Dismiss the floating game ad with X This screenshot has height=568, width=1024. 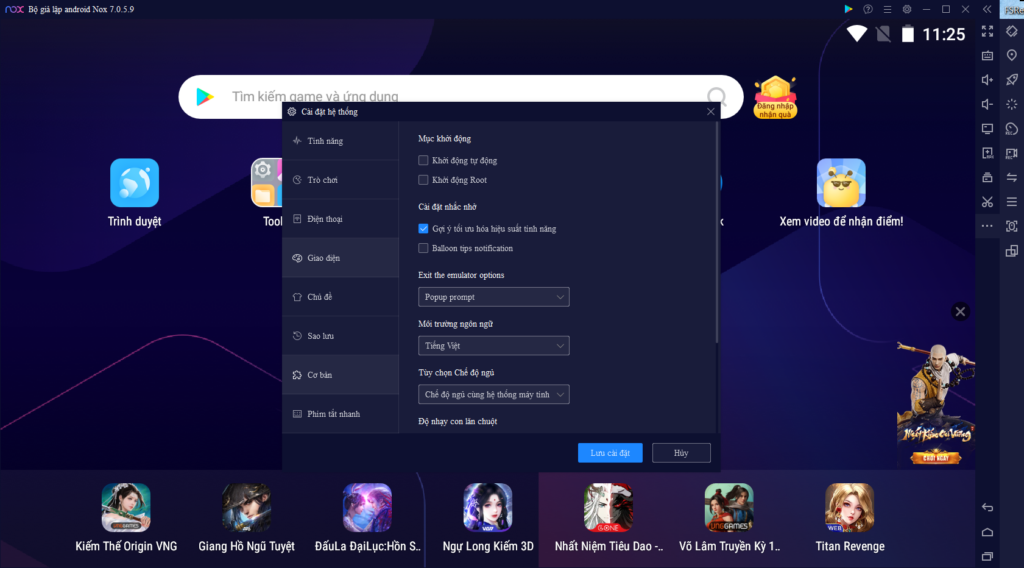click(x=960, y=311)
